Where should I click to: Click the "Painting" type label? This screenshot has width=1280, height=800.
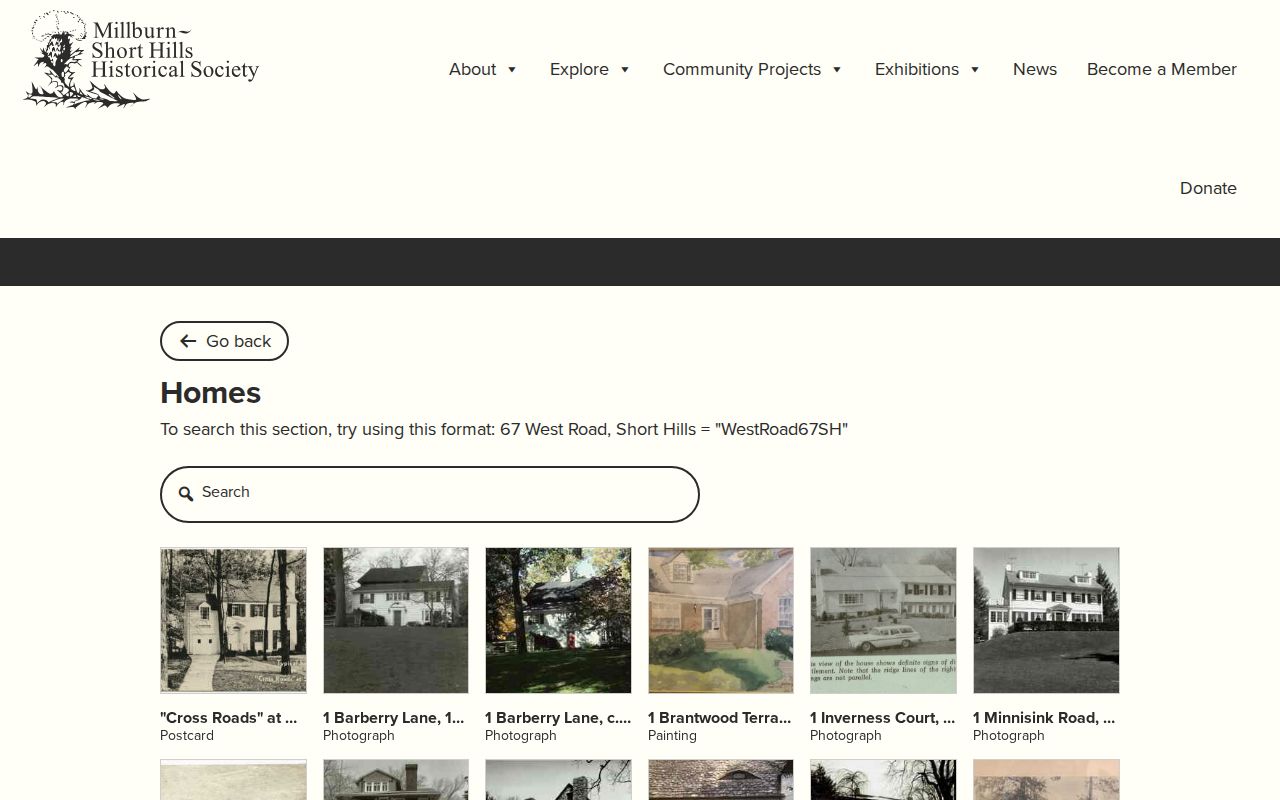(x=672, y=736)
